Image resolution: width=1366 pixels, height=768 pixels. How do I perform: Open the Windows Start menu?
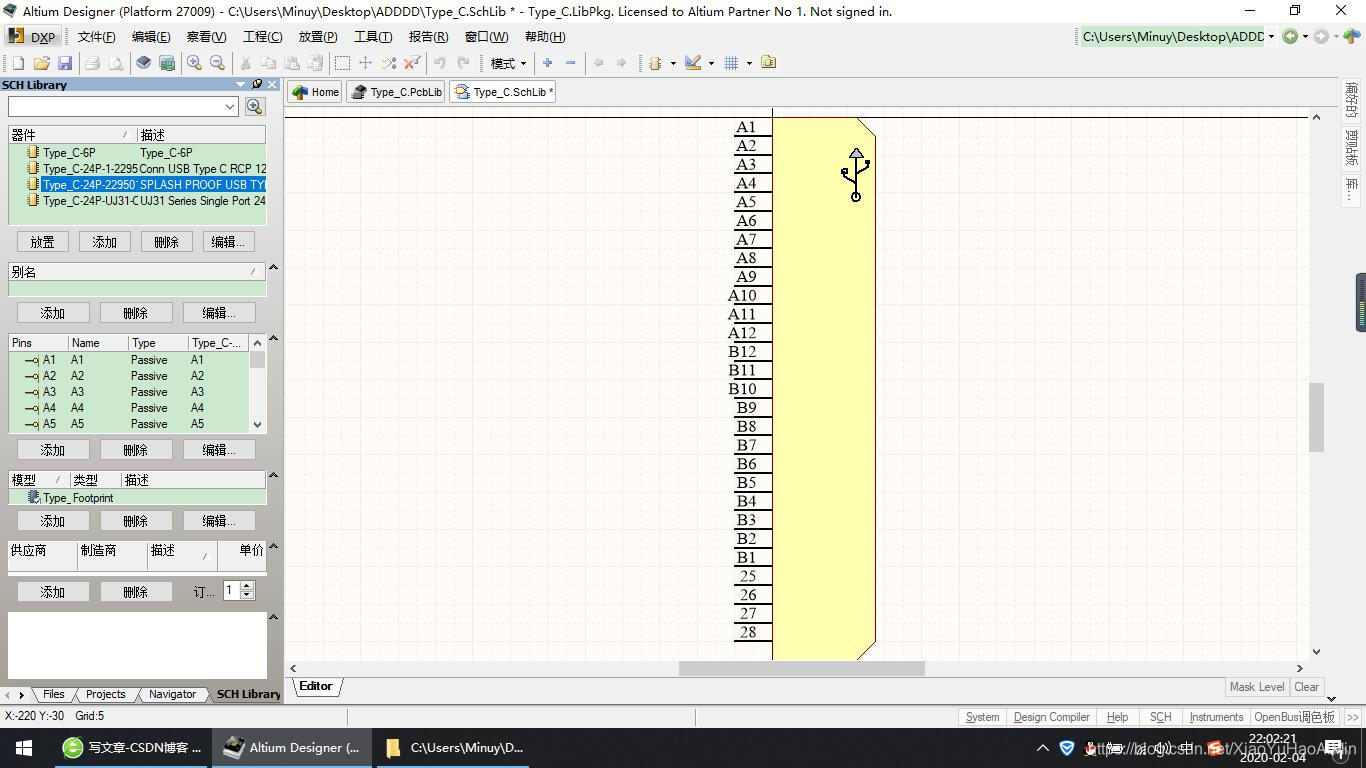point(24,748)
